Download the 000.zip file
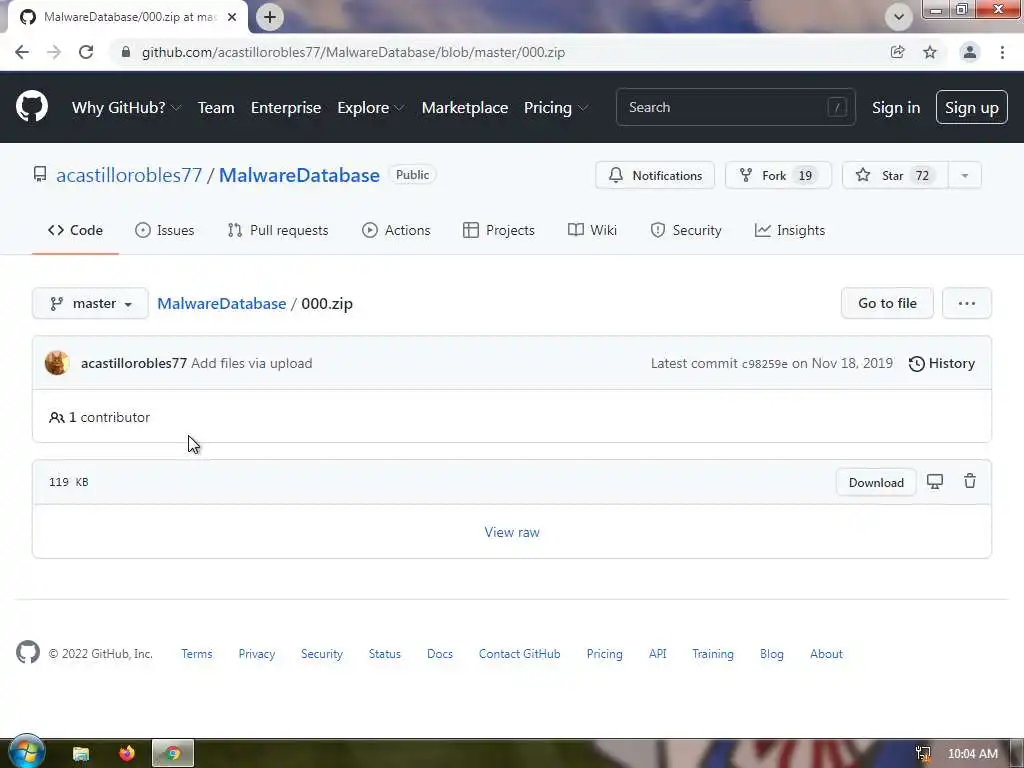Viewport: 1024px width, 768px height. [x=876, y=483]
